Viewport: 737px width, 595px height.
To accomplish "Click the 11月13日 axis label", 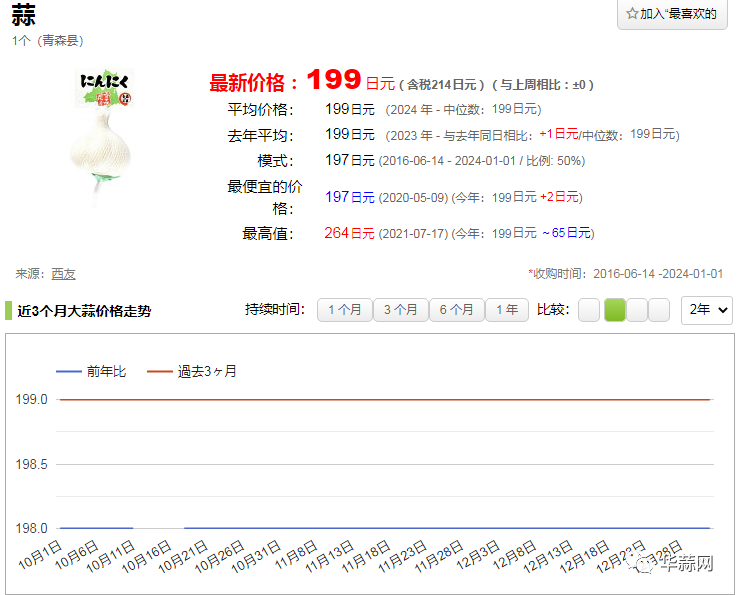I will pyautogui.click(x=329, y=556).
